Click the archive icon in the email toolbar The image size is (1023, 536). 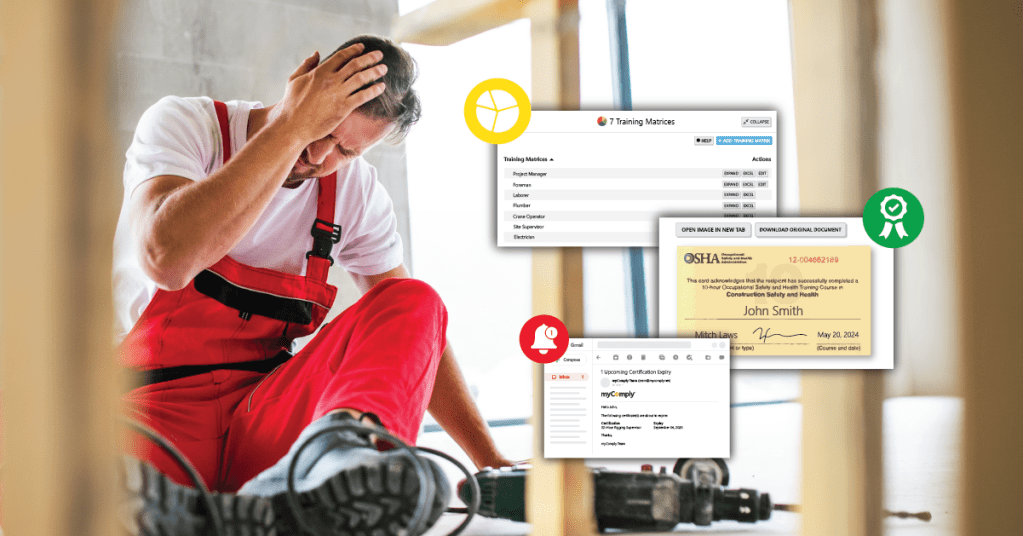pyautogui.click(x=615, y=356)
